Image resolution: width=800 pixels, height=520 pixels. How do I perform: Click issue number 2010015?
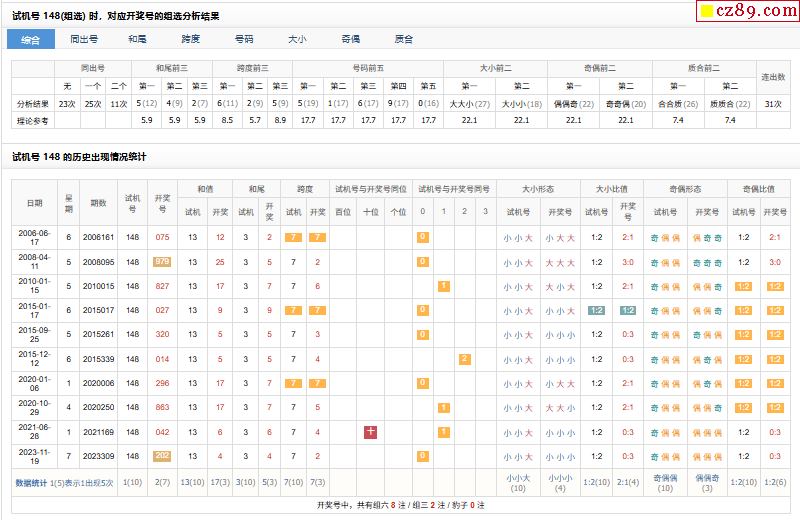click(x=98, y=286)
